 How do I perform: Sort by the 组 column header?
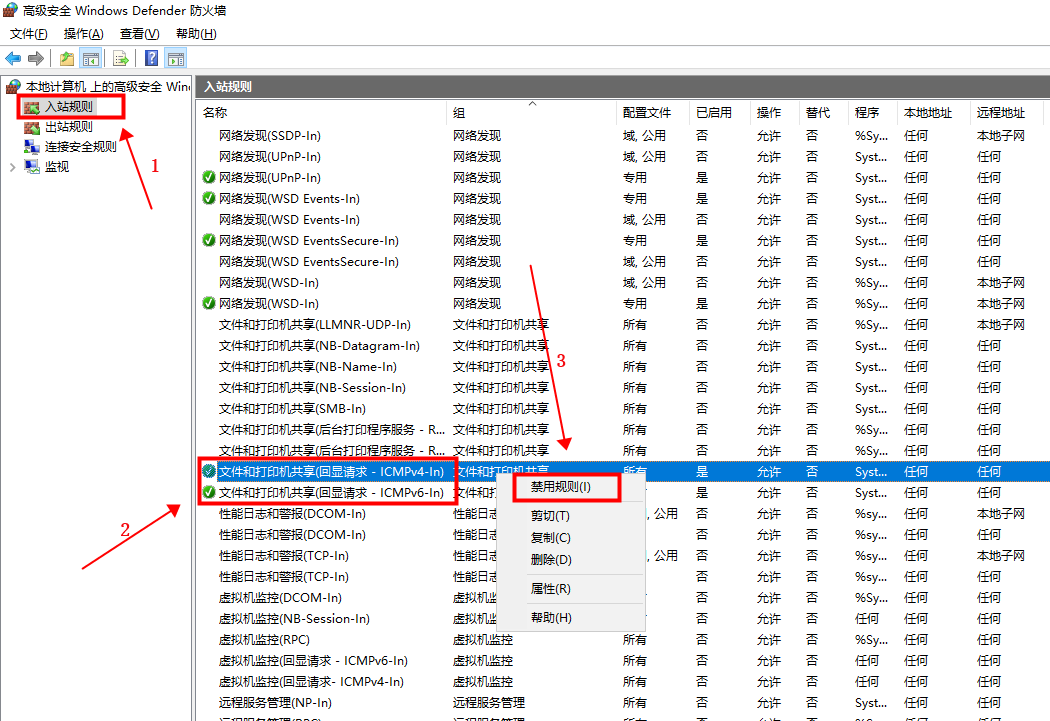459,113
